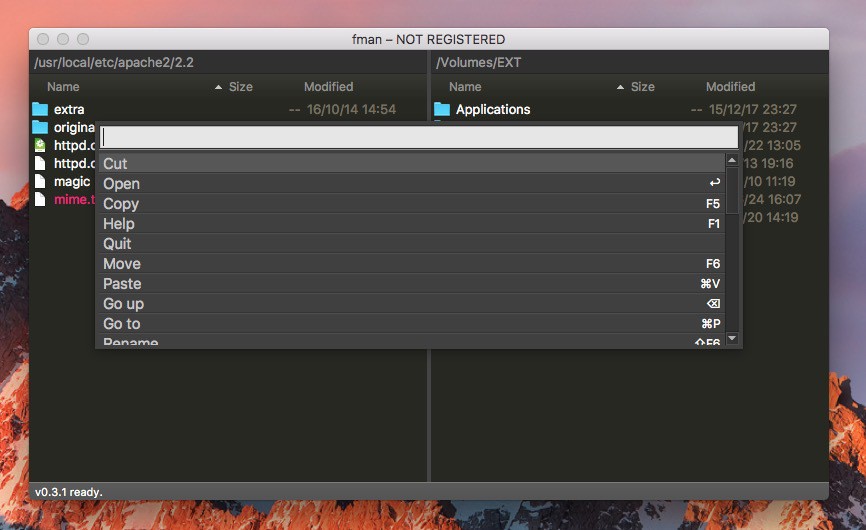Sort right pane by Modified header
The width and height of the screenshot is (866, 530).
tap(731, 87)
